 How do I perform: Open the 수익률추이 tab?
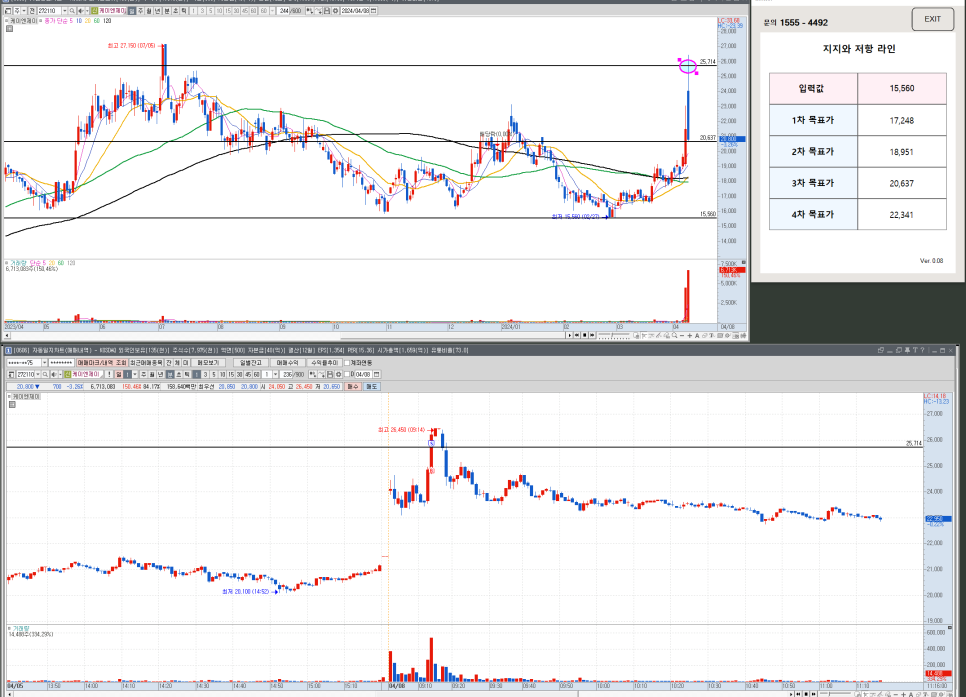tap(325, 363)
